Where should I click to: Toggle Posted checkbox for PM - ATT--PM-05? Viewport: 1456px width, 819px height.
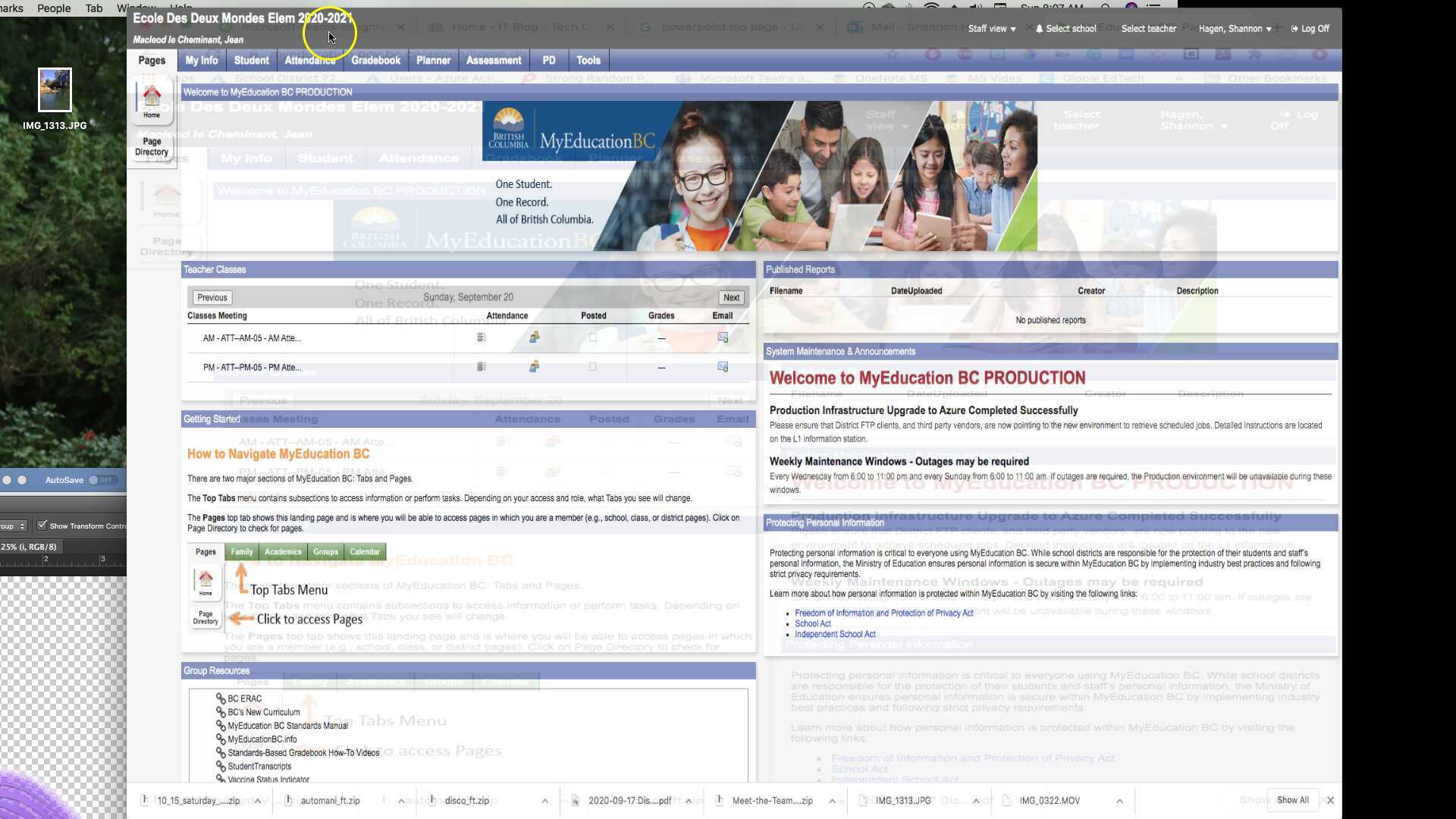[x=593, y=367]
